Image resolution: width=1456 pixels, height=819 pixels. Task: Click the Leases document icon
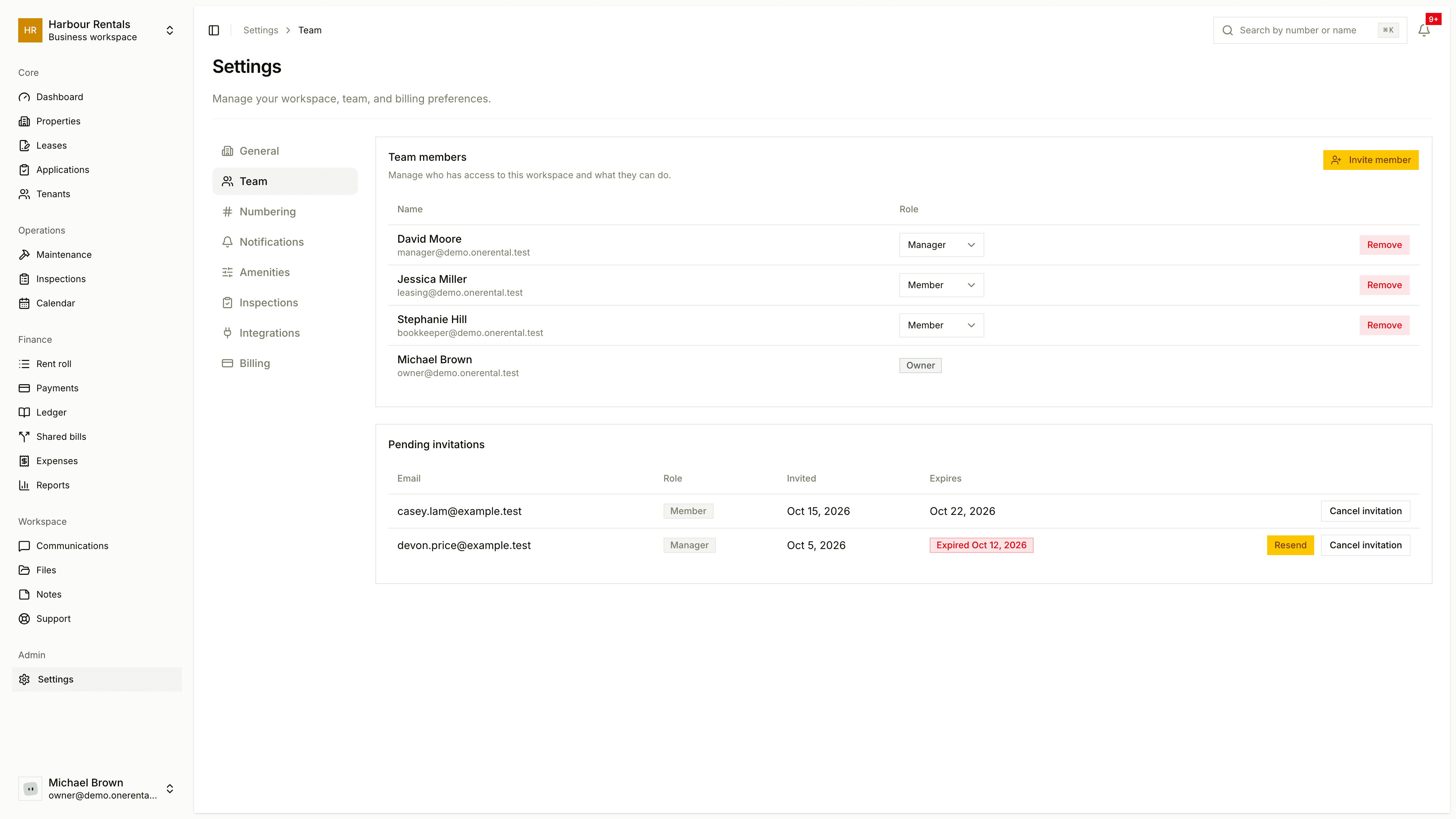[24, 145]
